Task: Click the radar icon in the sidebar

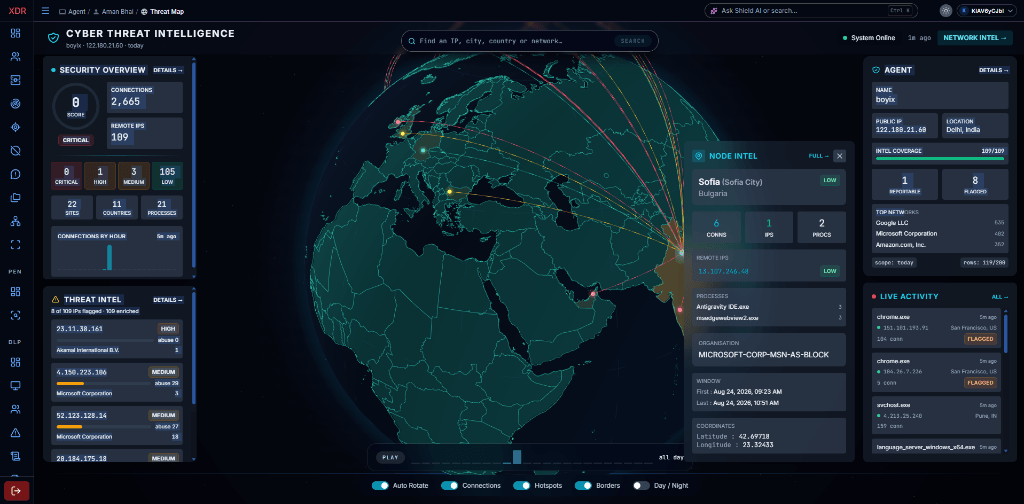Action: (16, 104)
